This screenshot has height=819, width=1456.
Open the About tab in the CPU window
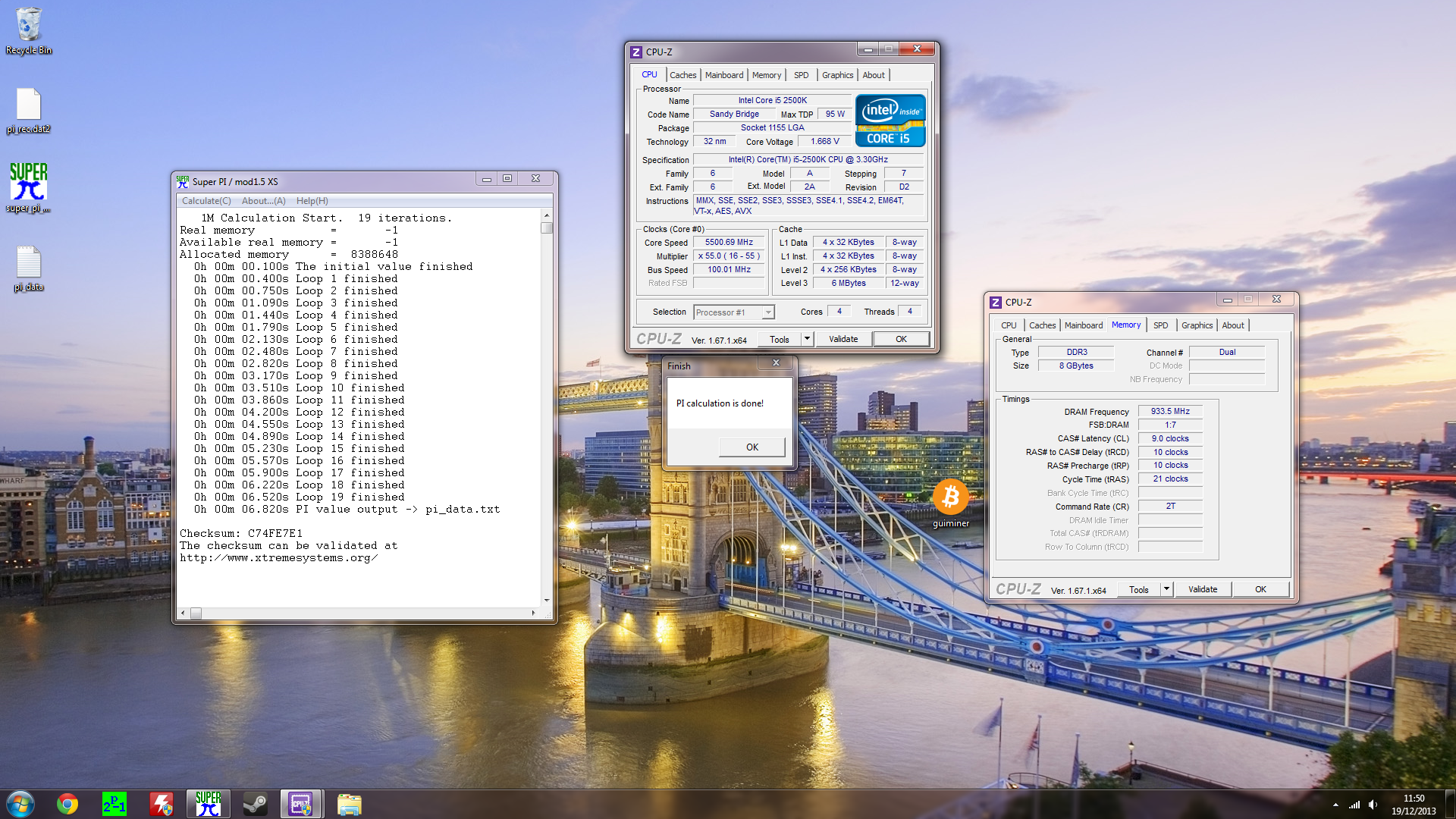point(874,75)
